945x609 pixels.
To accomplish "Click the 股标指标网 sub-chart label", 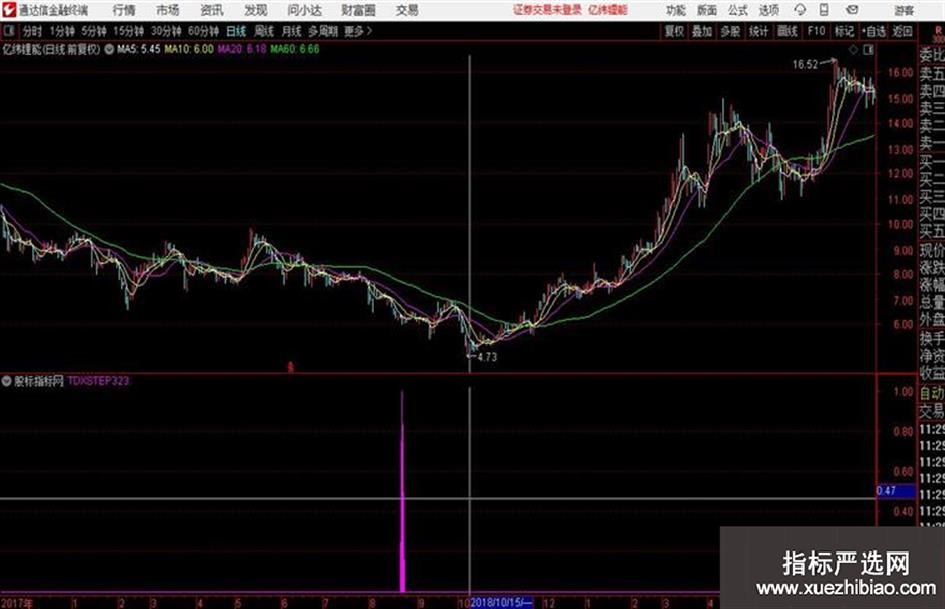I will click(x=39, y=380).
